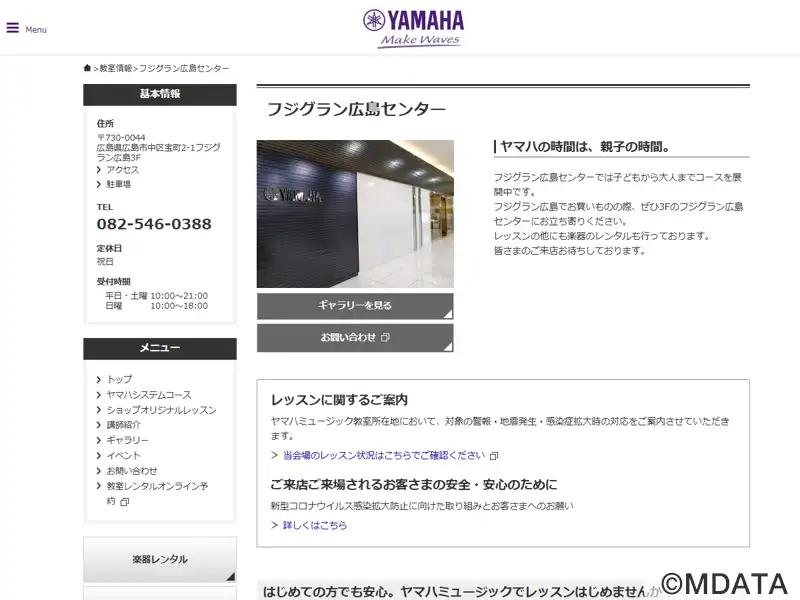800x600 pixels.
Task: Select 講師紹介 in the sidebar menu
Action: tap(123, 425)
